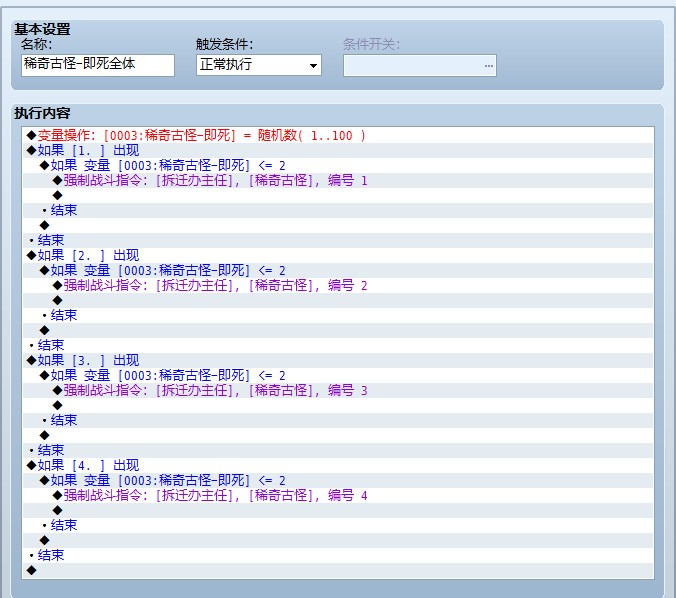Viewport: 676px width, 598px height.
Task: Select outer 结束 line closing [4. ] 出现 block
Action: click(338, 555)
